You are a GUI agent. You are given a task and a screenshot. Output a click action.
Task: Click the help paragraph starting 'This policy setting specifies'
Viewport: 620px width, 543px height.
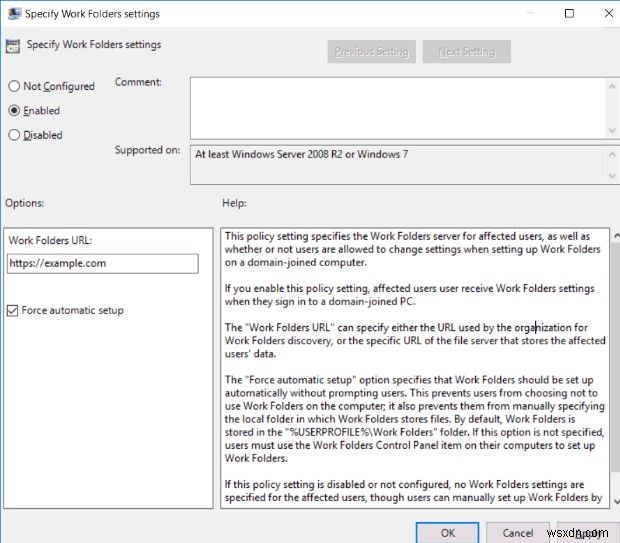click(x=412, y=249)
